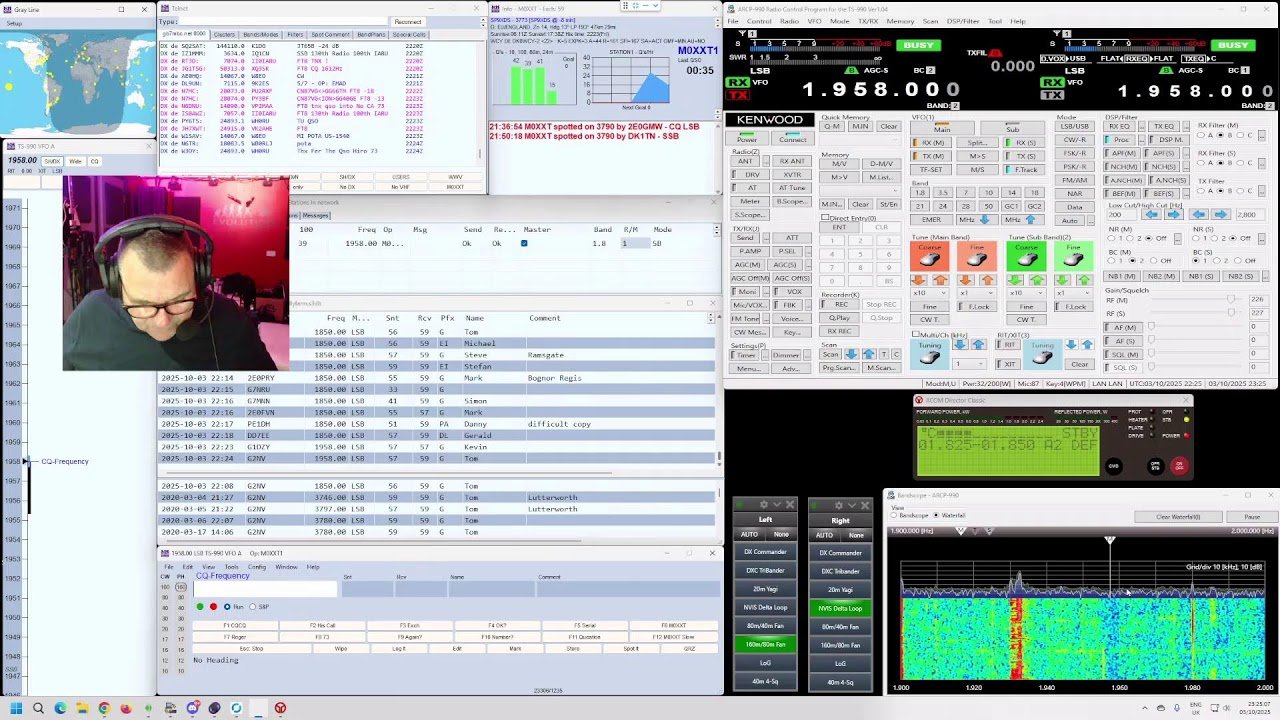Enable the Direct Entry checkbox

pyautogui.click(x=825, y=217)
